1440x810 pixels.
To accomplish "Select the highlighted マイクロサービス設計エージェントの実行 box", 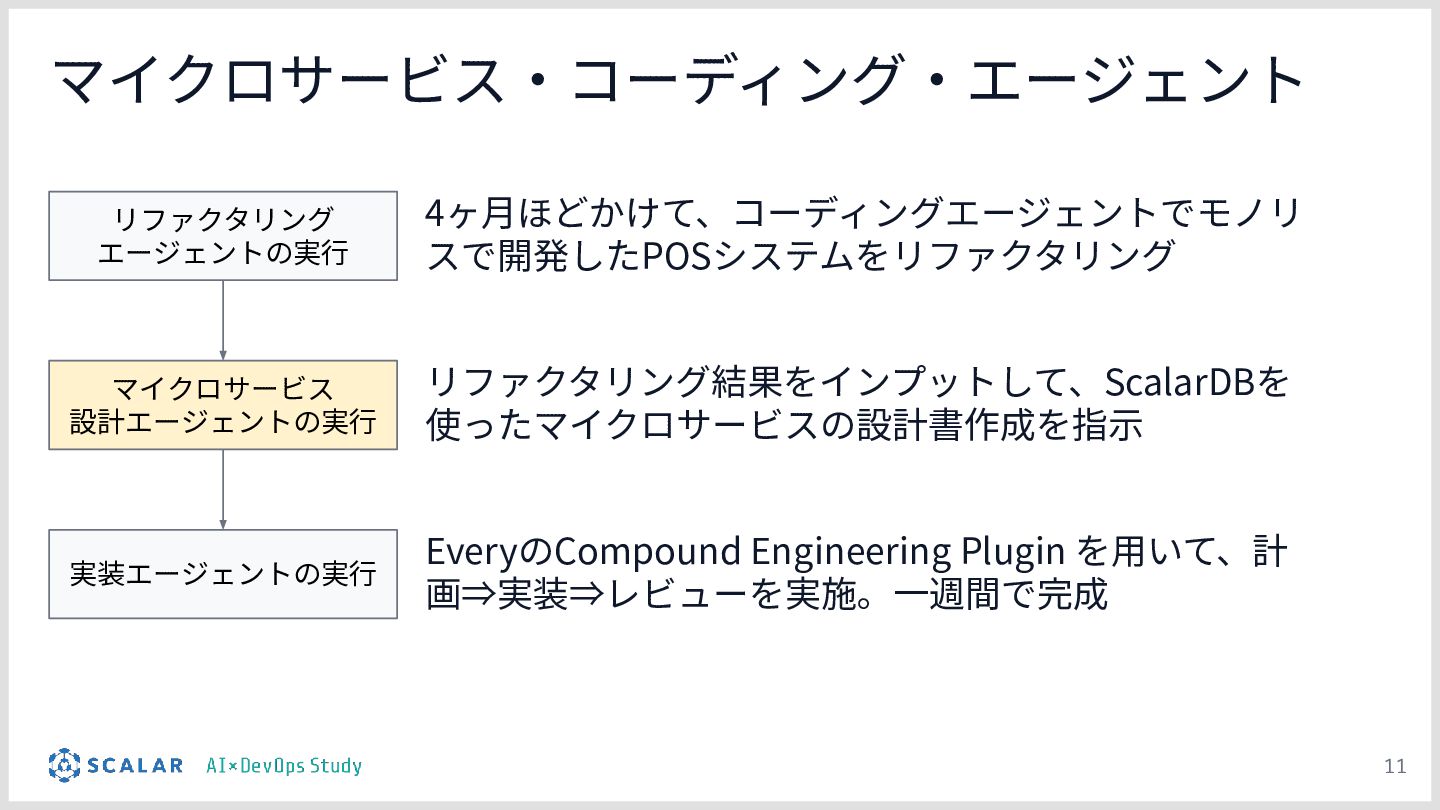I will 223,405.
